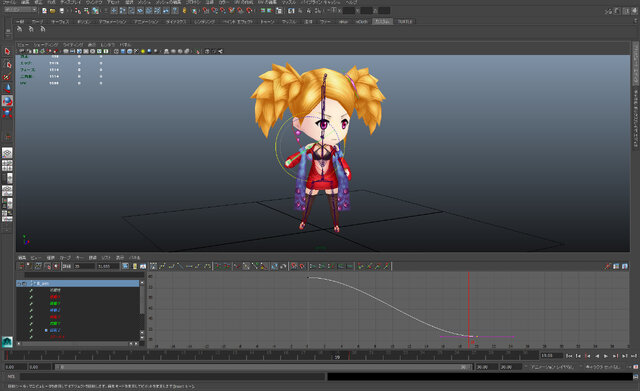Open the Shading menu in viewport panel
640x391 pixels.
click(46, 44)
